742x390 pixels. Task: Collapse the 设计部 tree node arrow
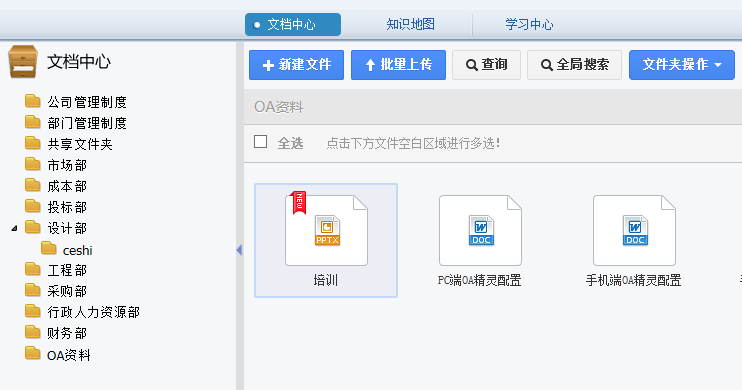(15, 228)
